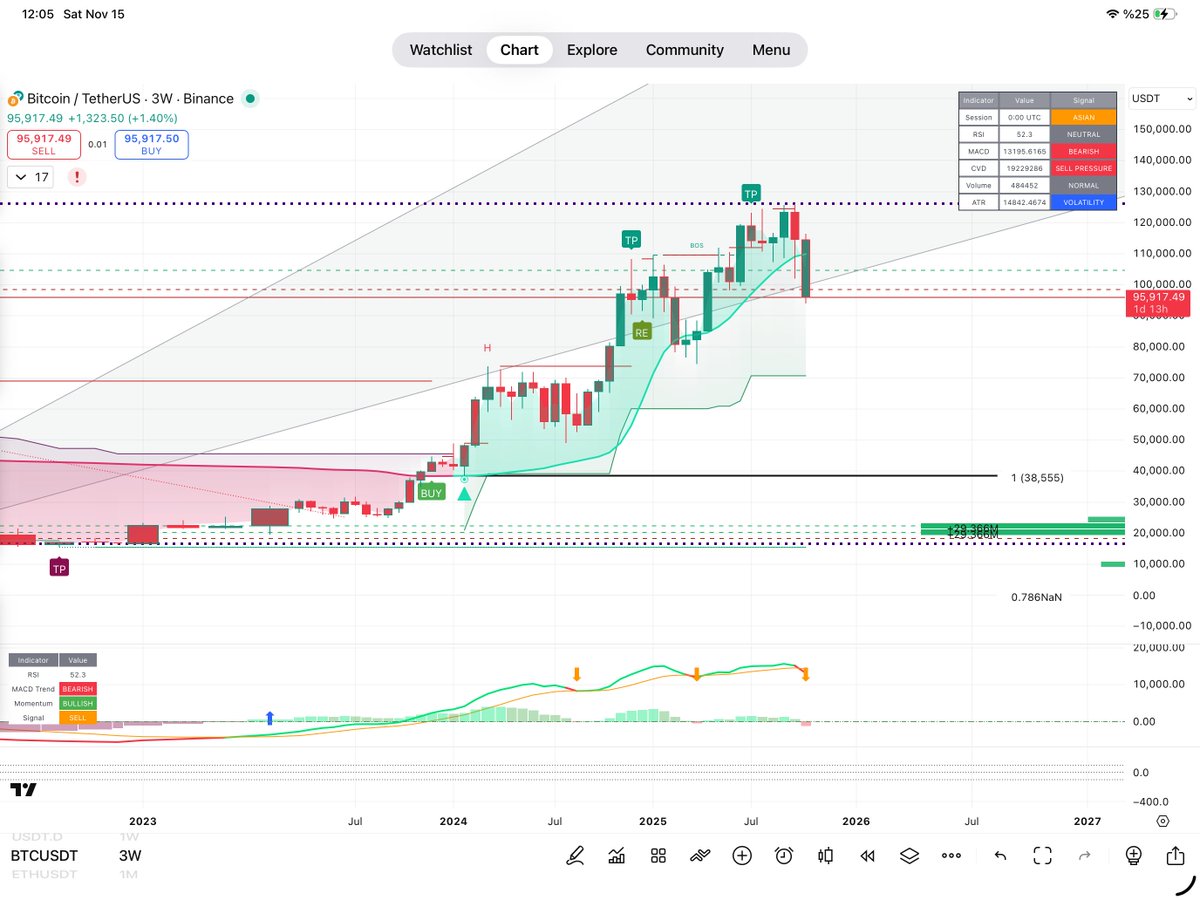Open the USDT currency dropdown
The image size is (1200, 900).
point(1162,98)
